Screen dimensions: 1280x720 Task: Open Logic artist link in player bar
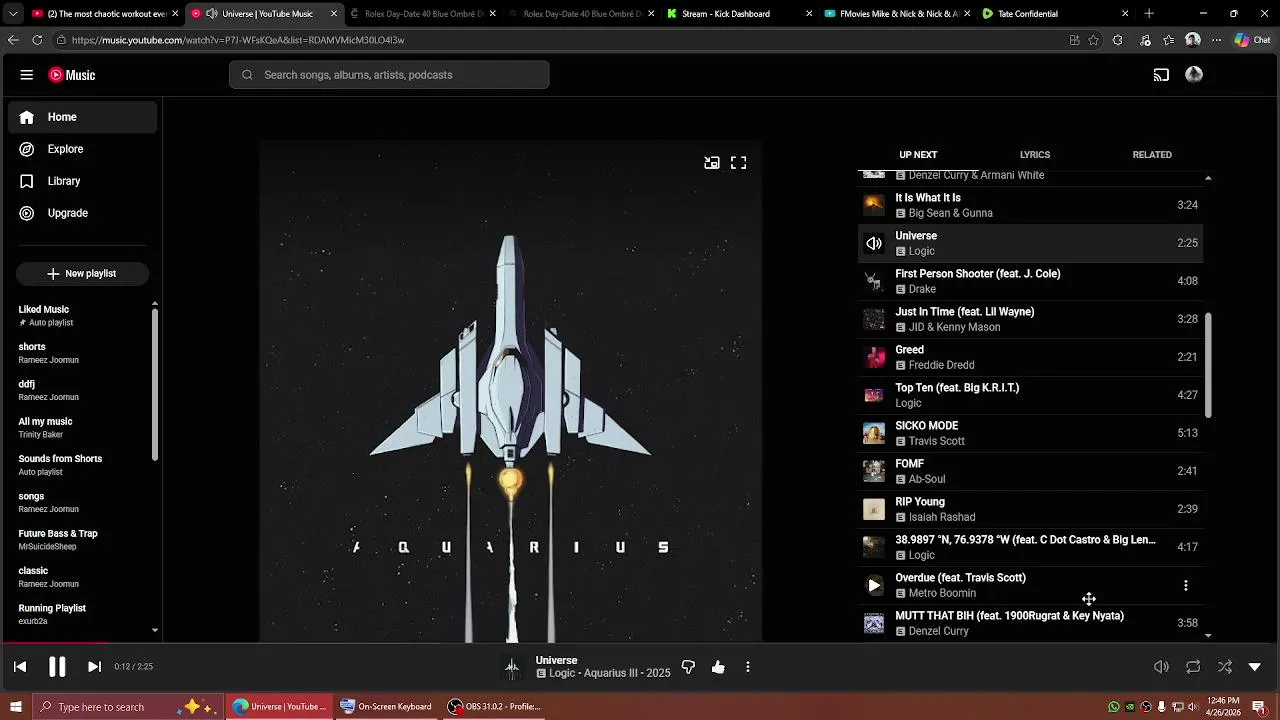click(562, 673)
